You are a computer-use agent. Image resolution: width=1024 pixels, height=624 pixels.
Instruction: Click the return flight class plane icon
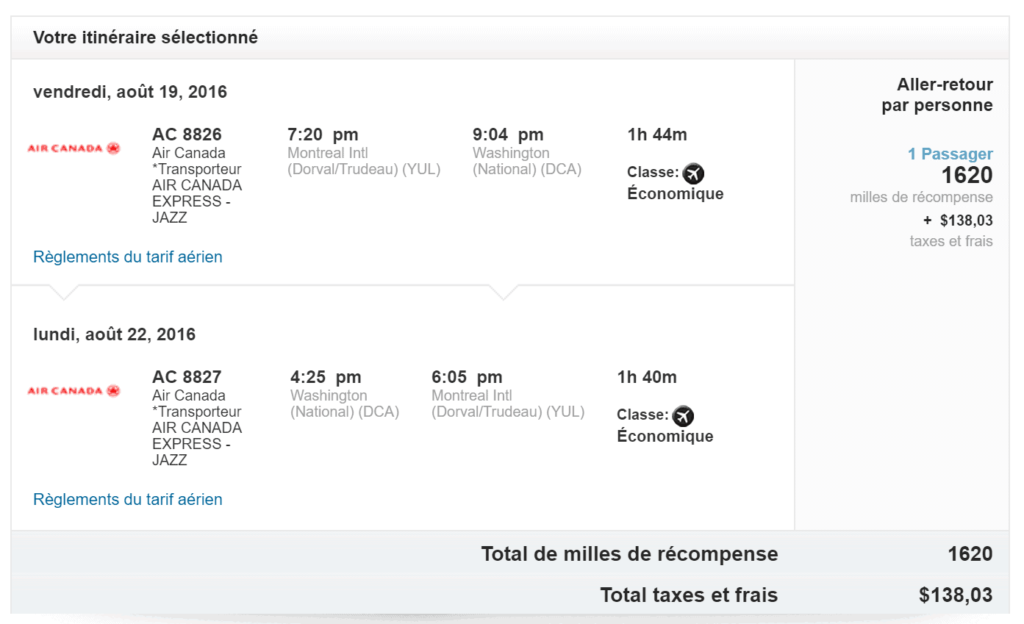click(683, 416)
